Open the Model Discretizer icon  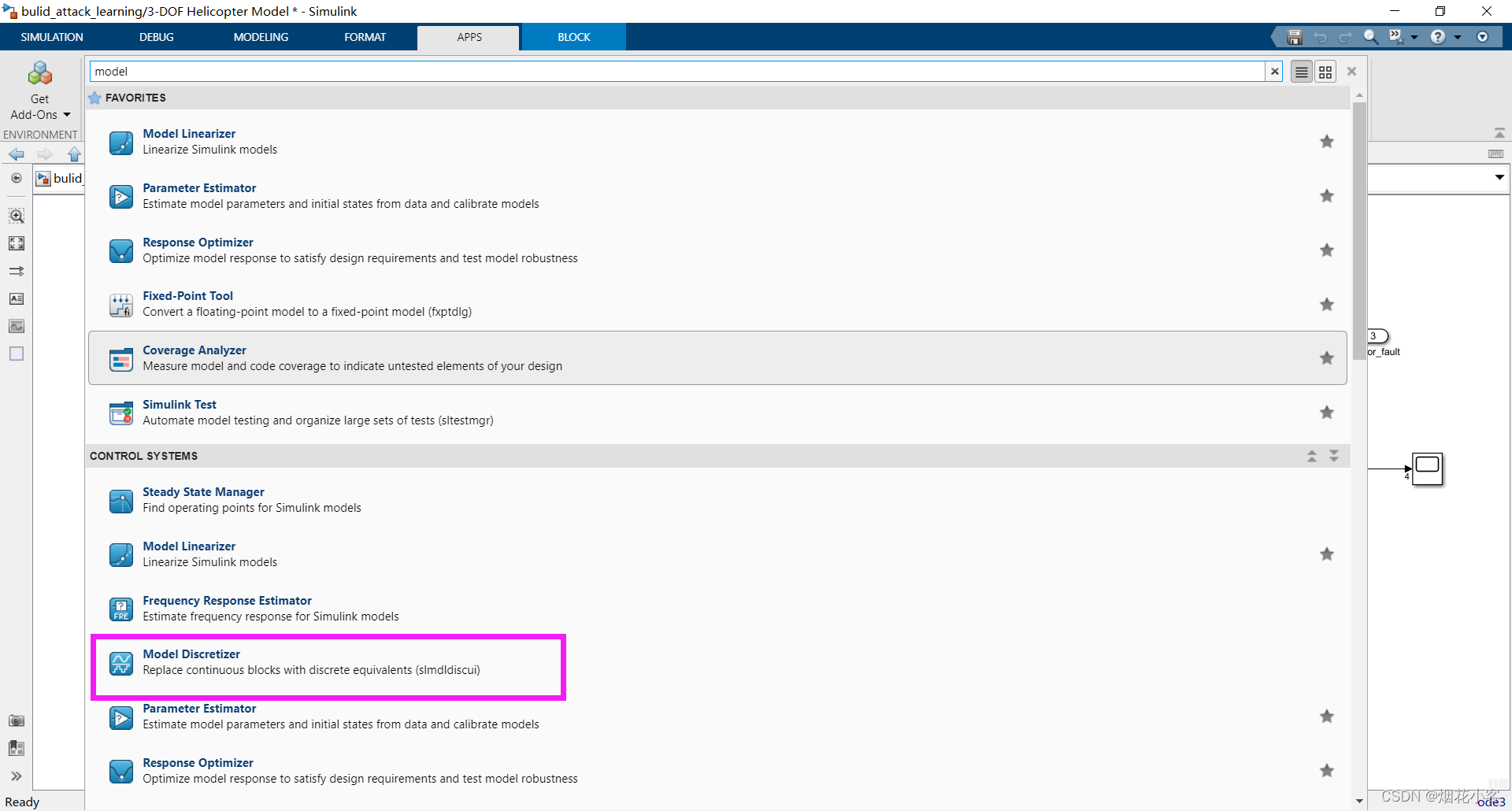click(x=121, y=663)
